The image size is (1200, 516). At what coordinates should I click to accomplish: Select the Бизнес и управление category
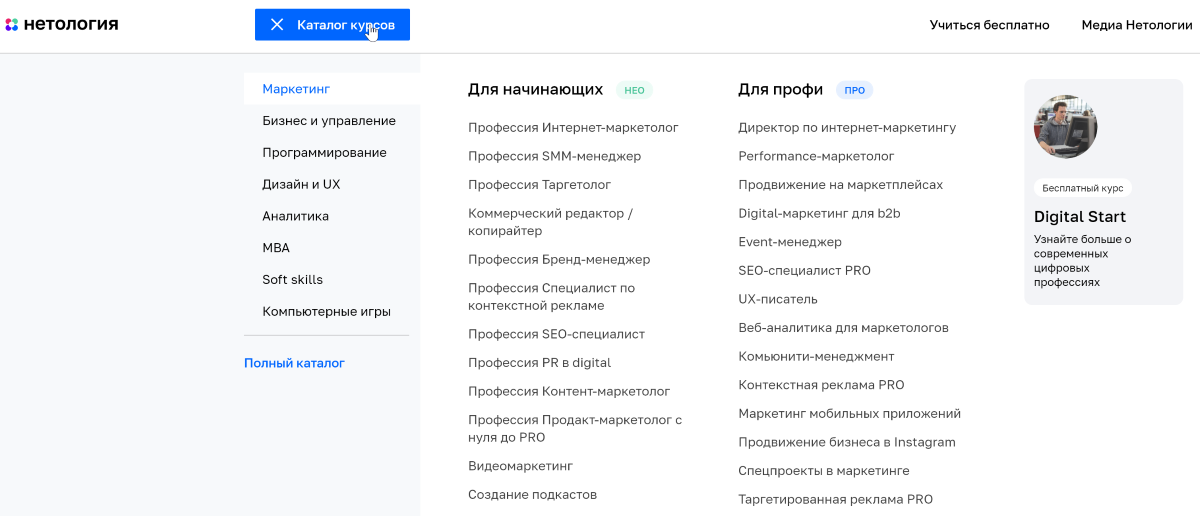click(329, 121)
